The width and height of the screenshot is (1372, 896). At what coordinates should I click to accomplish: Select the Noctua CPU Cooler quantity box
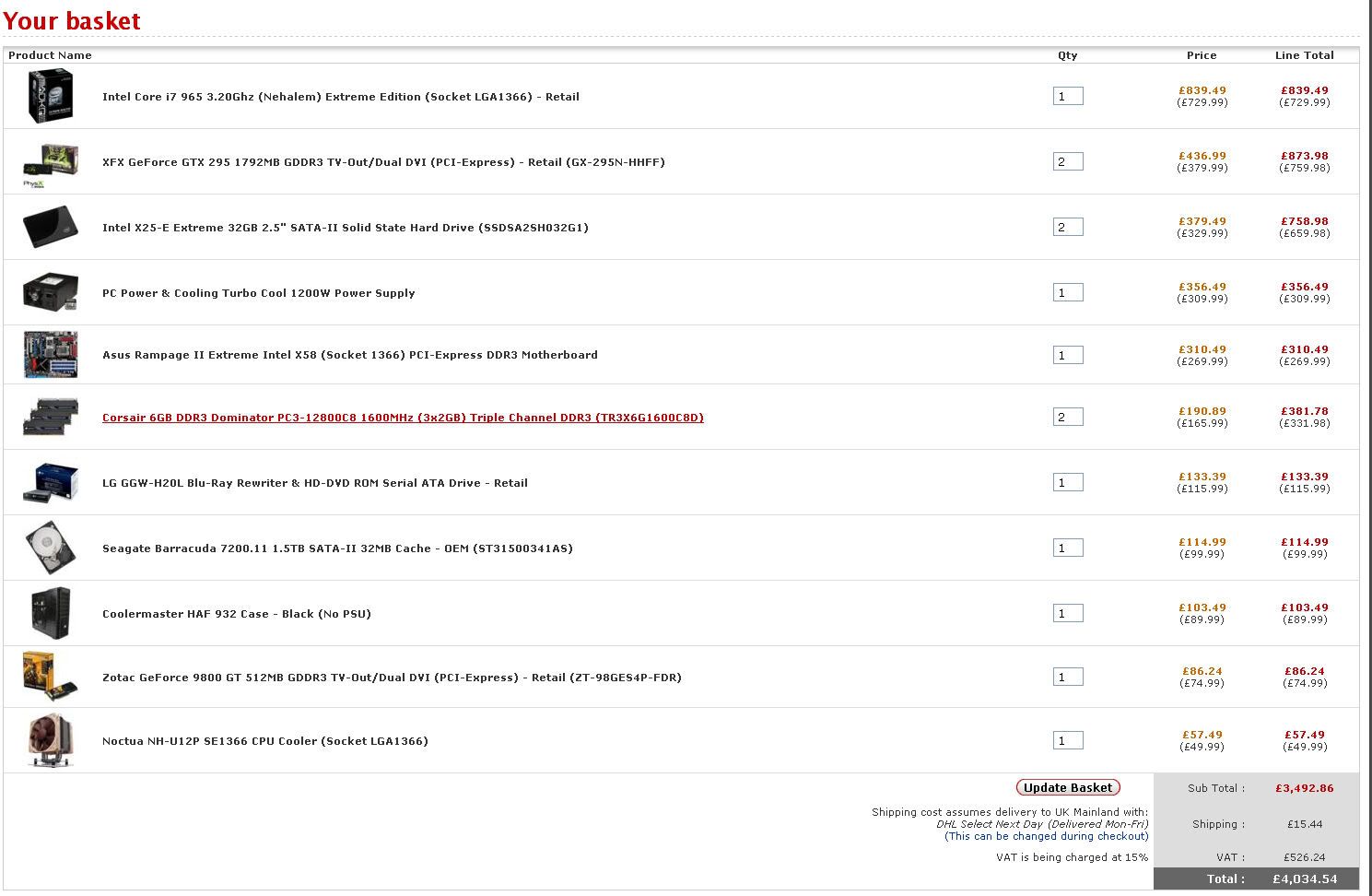[1068, 740]
